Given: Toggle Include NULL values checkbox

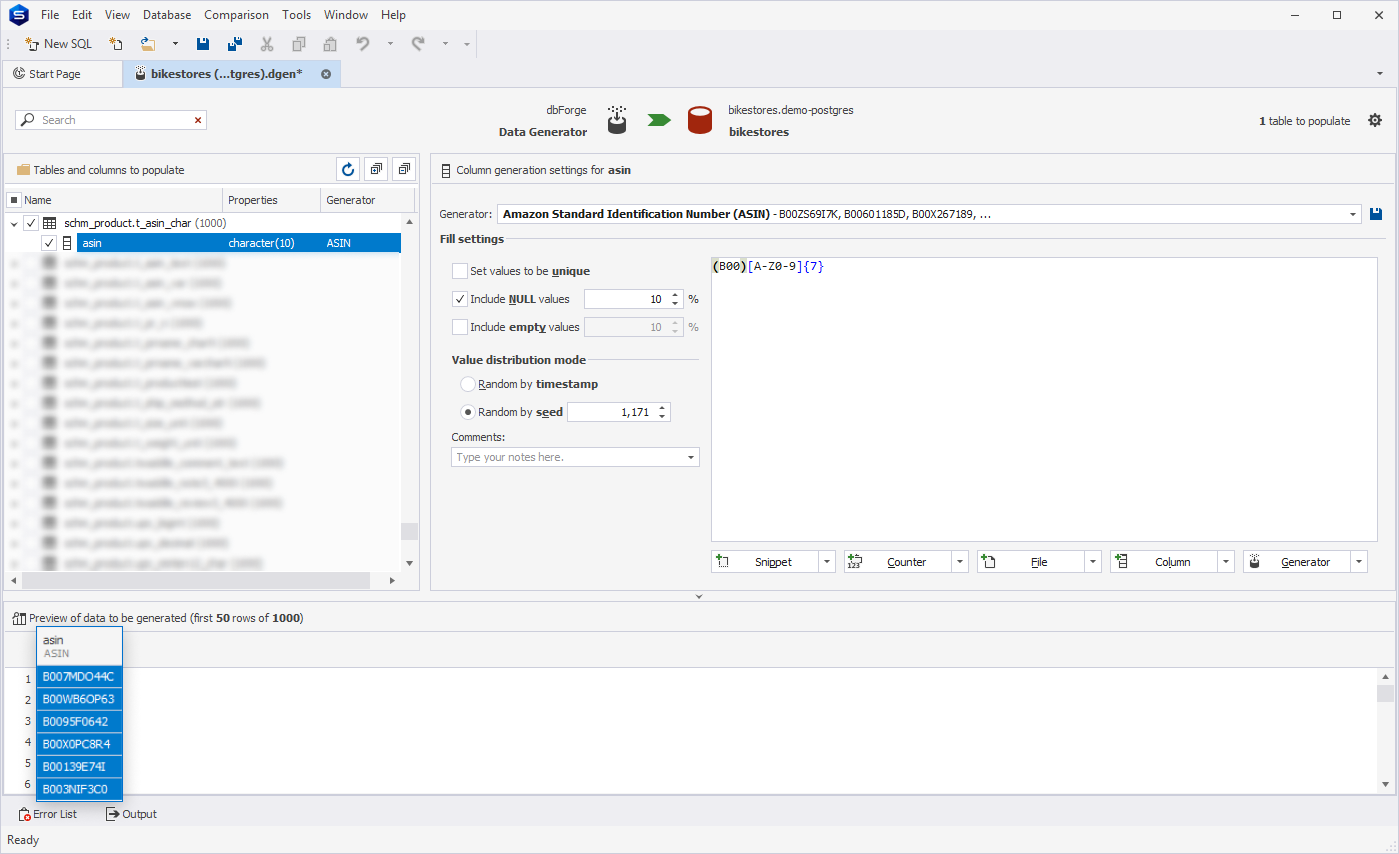Looking at the screenshot, I should coord(460,299).
